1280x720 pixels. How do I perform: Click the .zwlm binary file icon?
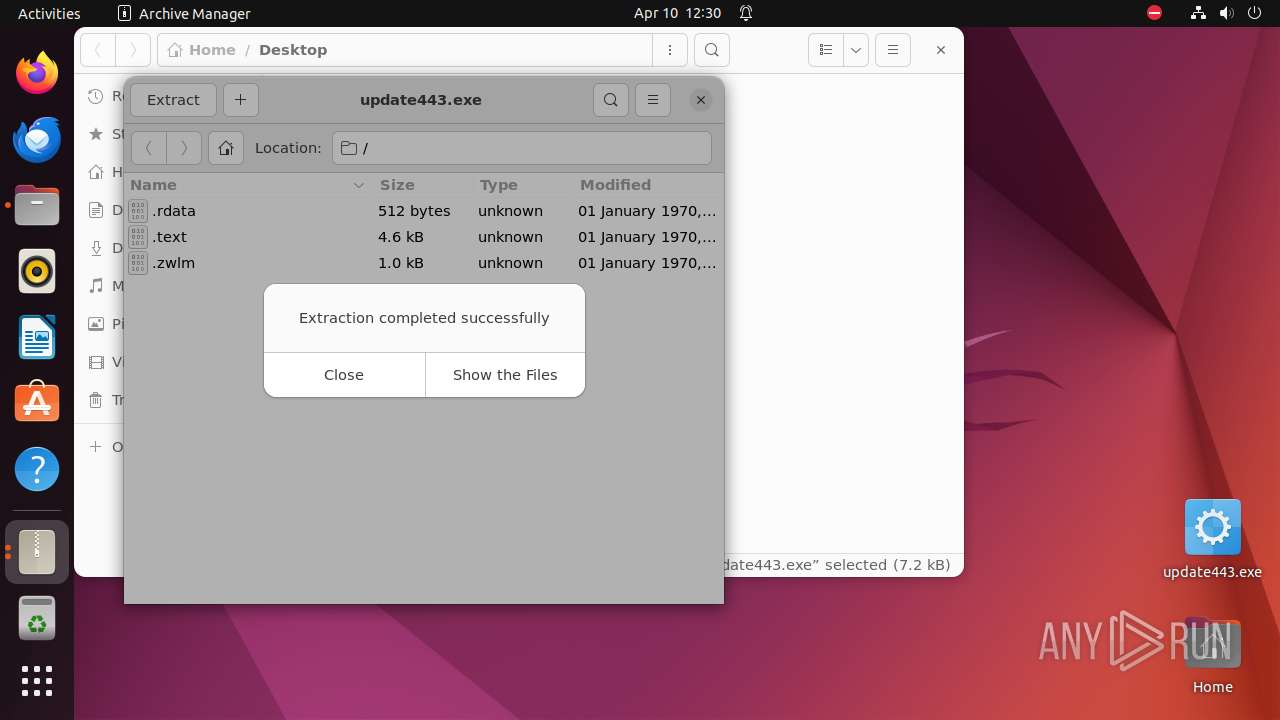138,263
